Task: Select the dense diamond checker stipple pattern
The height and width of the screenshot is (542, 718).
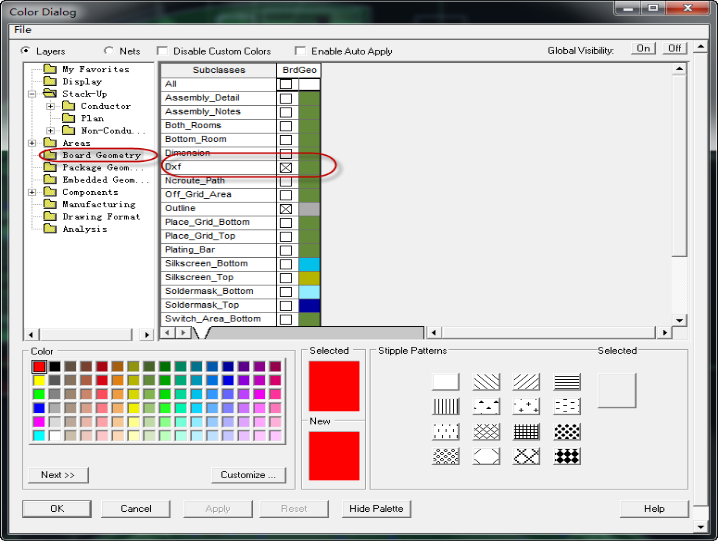Action: [567, 431]
